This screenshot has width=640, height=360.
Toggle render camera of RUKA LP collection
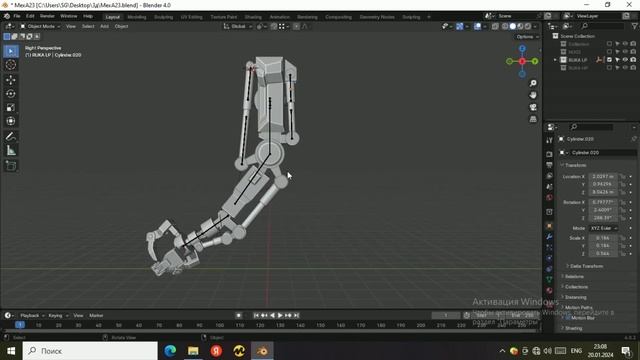click(x=633, y=60)
